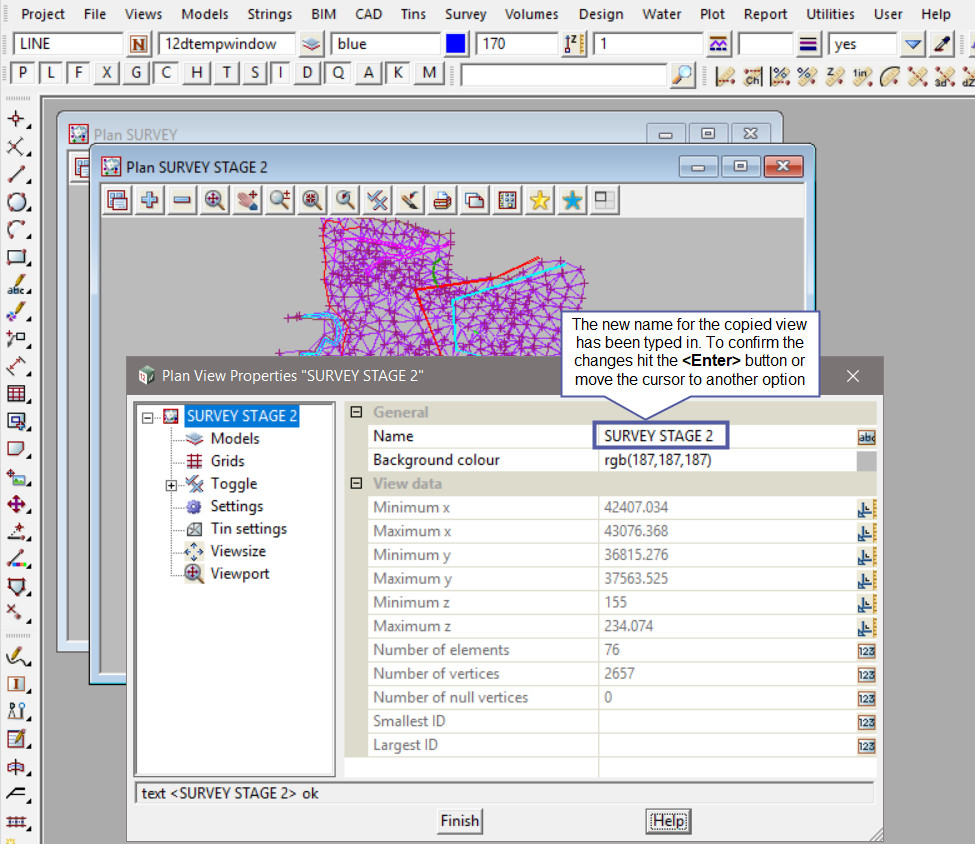This screenshot has height=844, width=975.
Task: Toggle the P snap button
Action: pyautogui.click(x=22, y=73)
